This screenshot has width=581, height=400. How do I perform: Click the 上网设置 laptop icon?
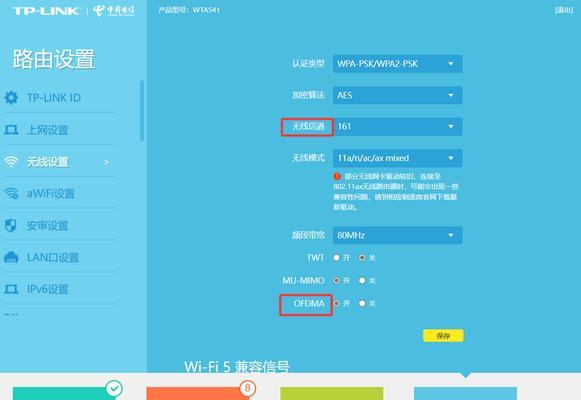tap(11, 130)
